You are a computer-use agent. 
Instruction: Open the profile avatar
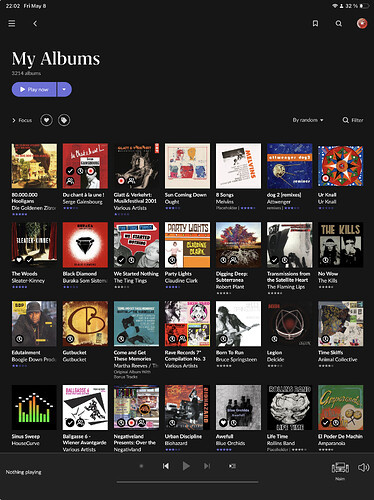[362, 23]
